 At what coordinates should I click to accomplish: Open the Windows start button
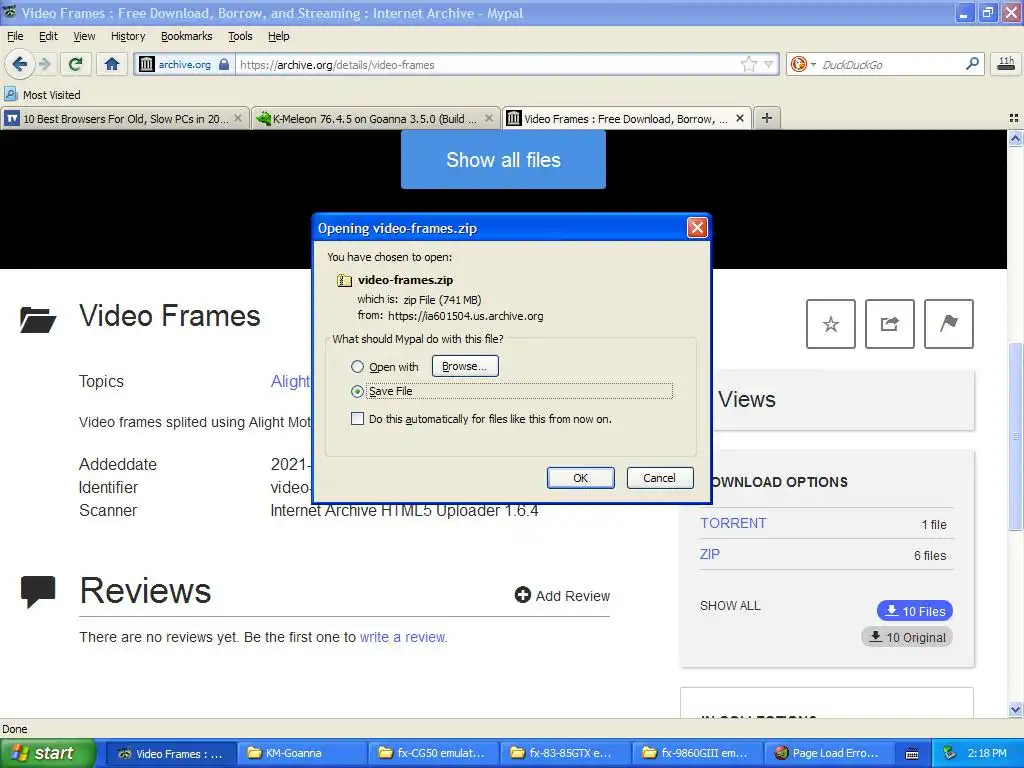click(x=47, y=754)
